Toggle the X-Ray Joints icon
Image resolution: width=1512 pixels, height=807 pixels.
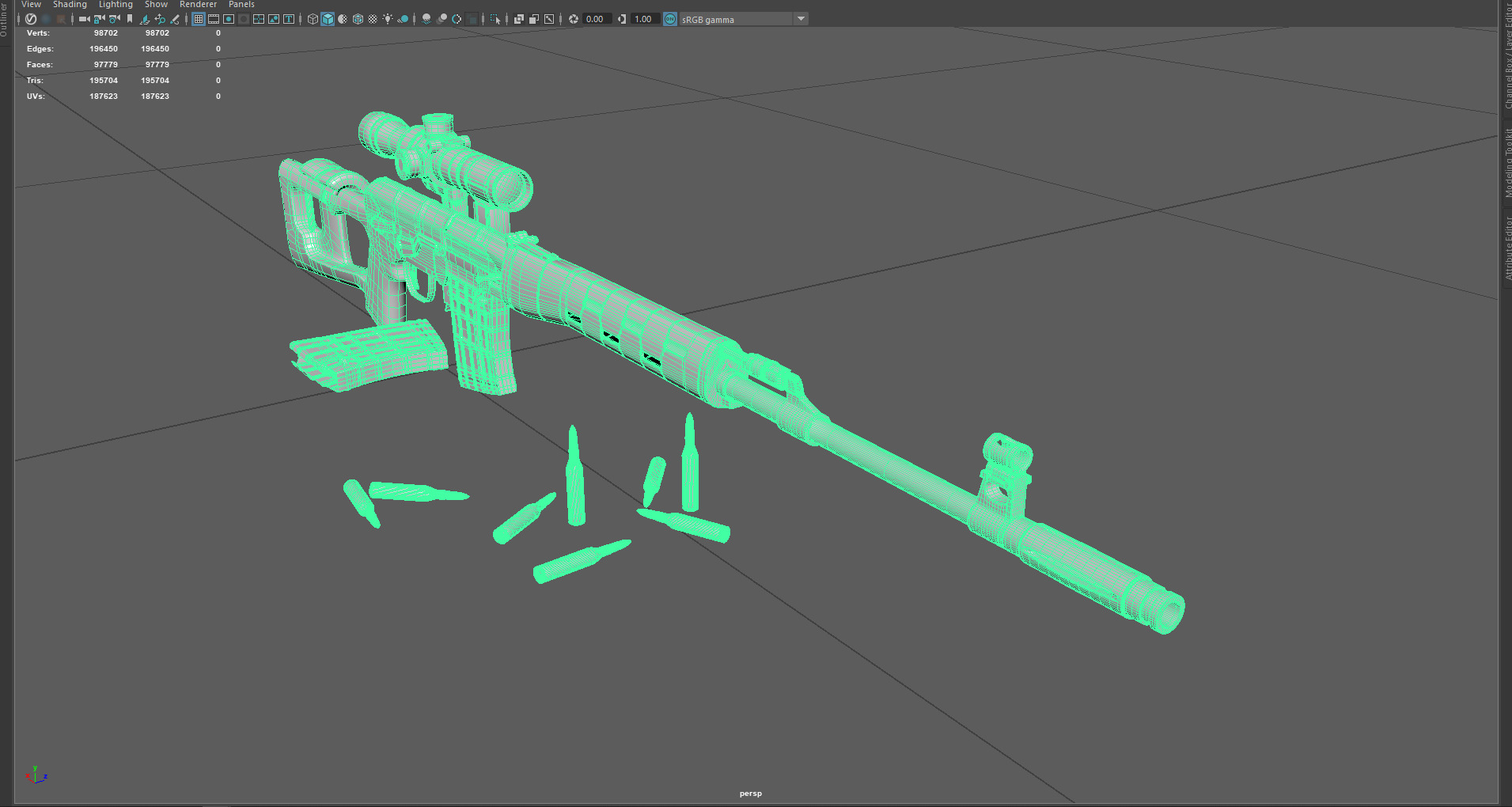click(549, 19)
